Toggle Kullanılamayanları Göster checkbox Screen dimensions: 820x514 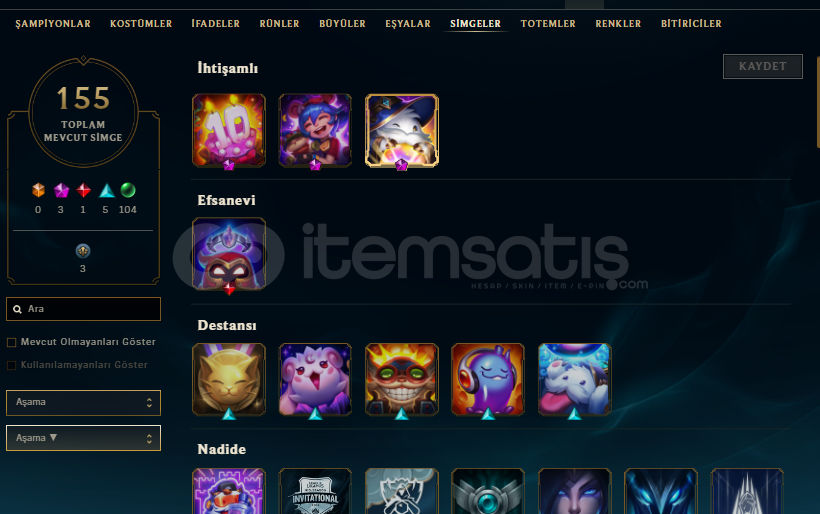pyautogui.click(x=12, y=365)
